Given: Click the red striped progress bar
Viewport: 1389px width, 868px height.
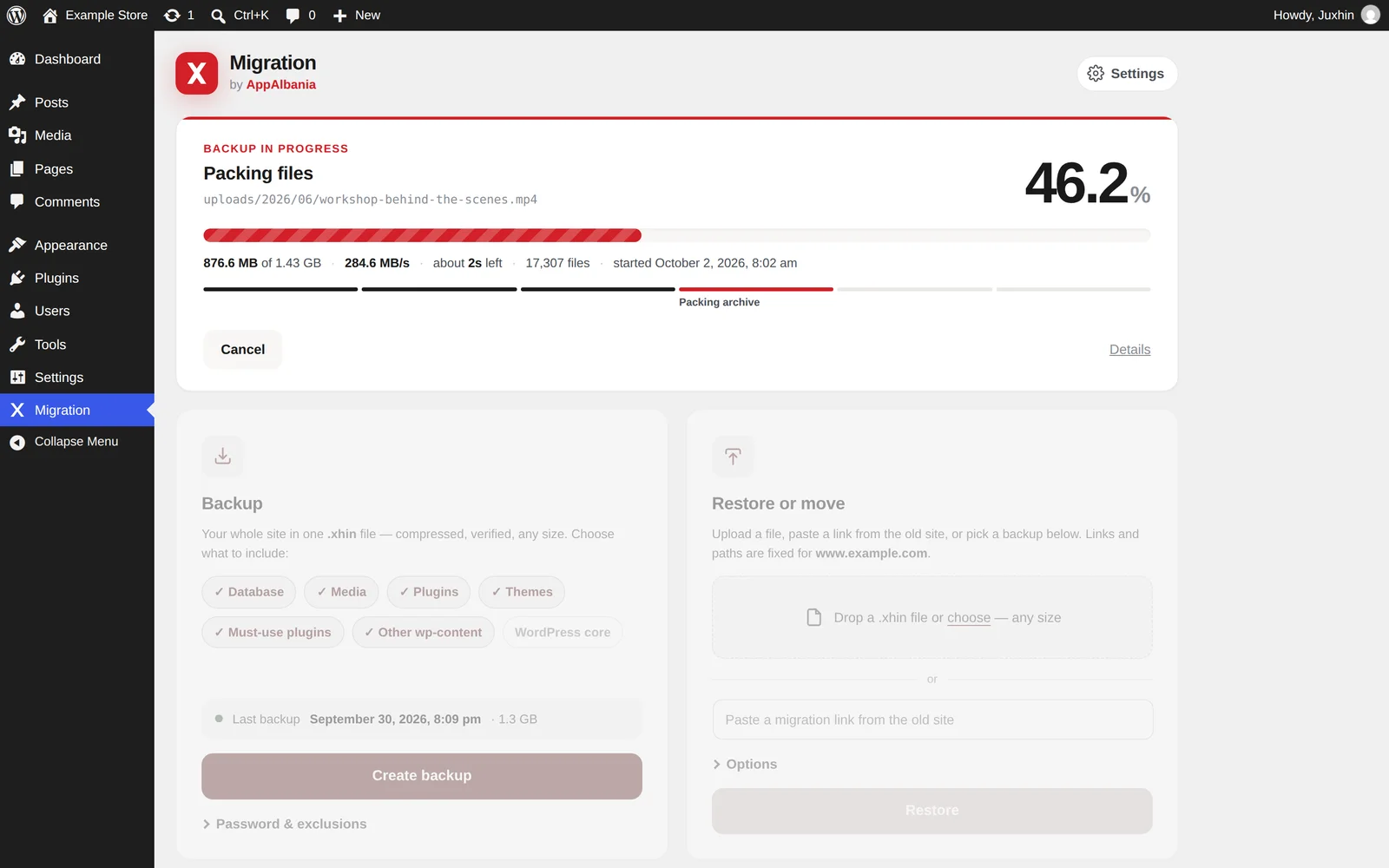Looking at the screenshot, I should point(422,235).
